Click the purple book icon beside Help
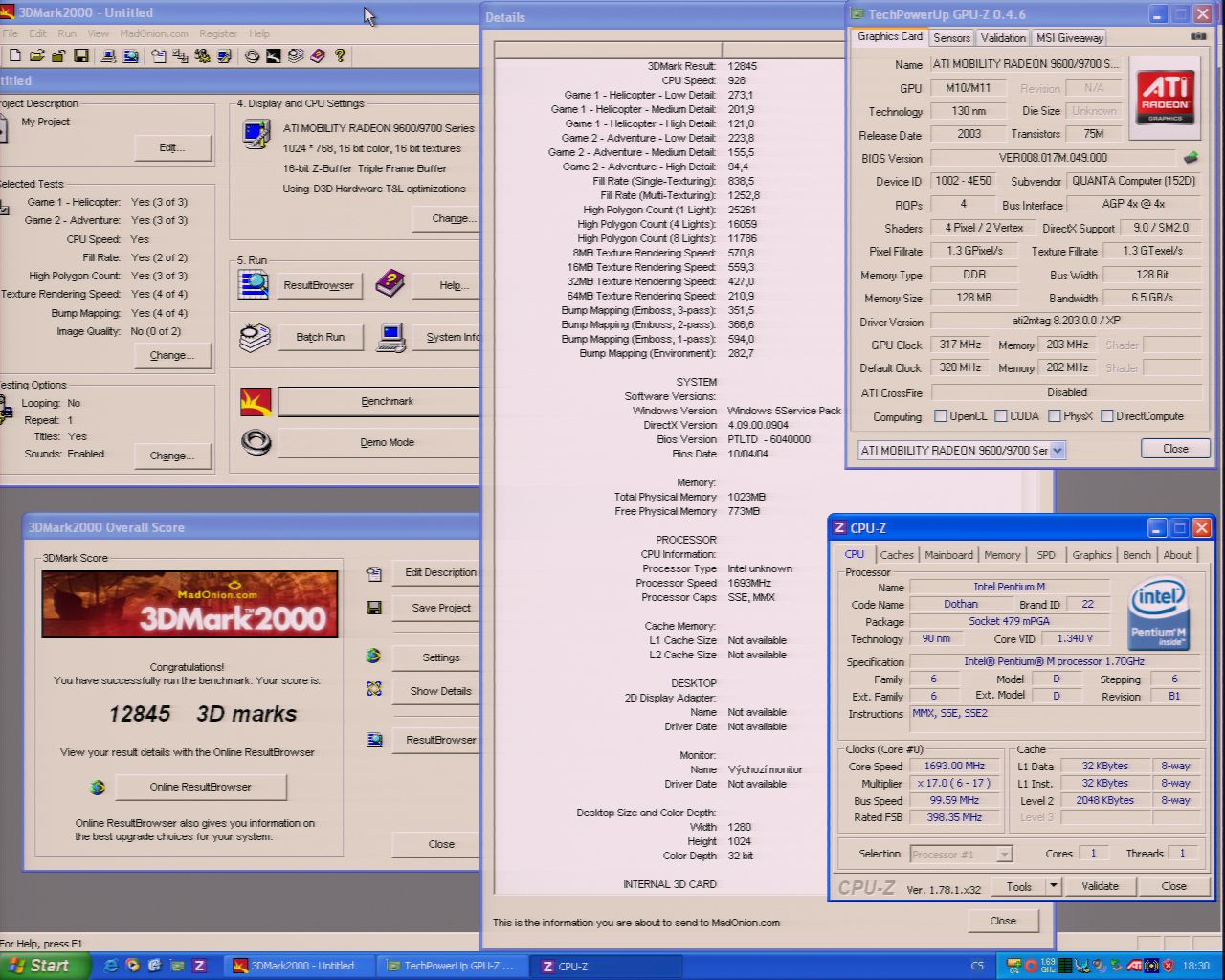This screenshot has height=980, width=1225. (390, 284)
